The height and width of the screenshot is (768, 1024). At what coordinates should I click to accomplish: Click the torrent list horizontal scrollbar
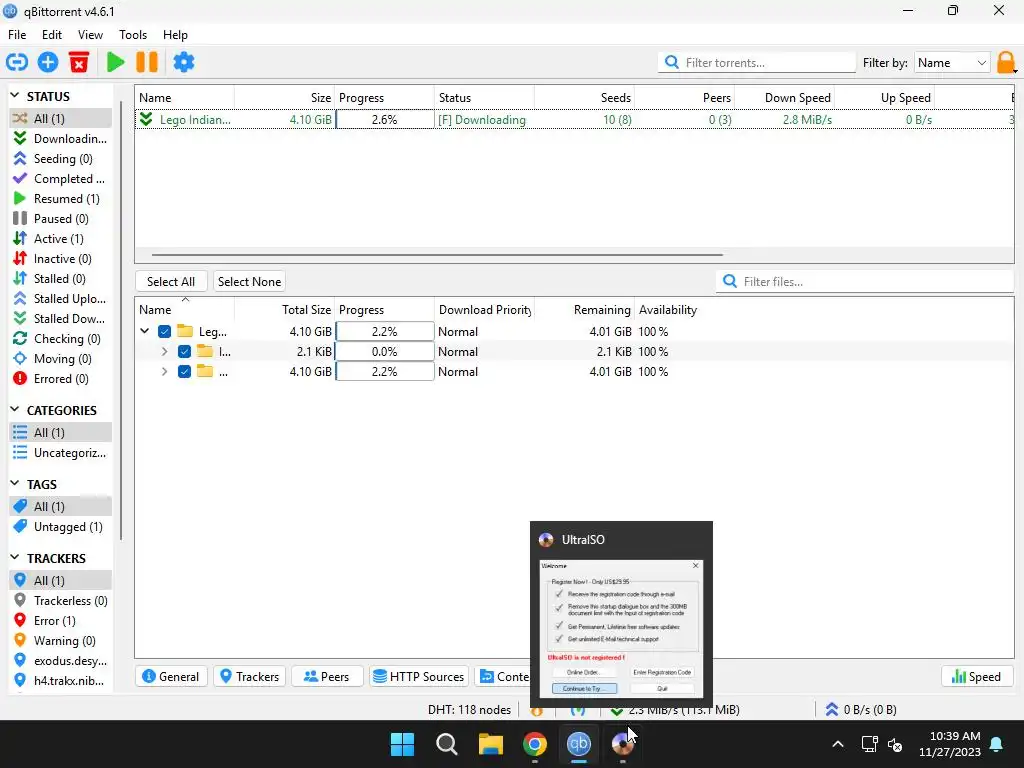click(438, 255)
